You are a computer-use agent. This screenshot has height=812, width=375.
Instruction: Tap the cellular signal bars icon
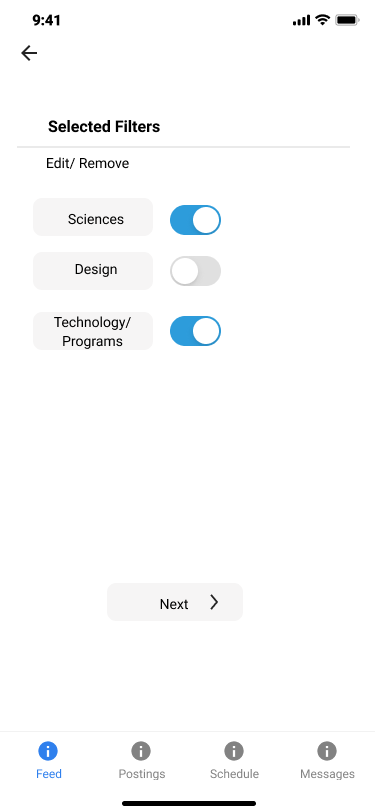click(x=301, y=21)
